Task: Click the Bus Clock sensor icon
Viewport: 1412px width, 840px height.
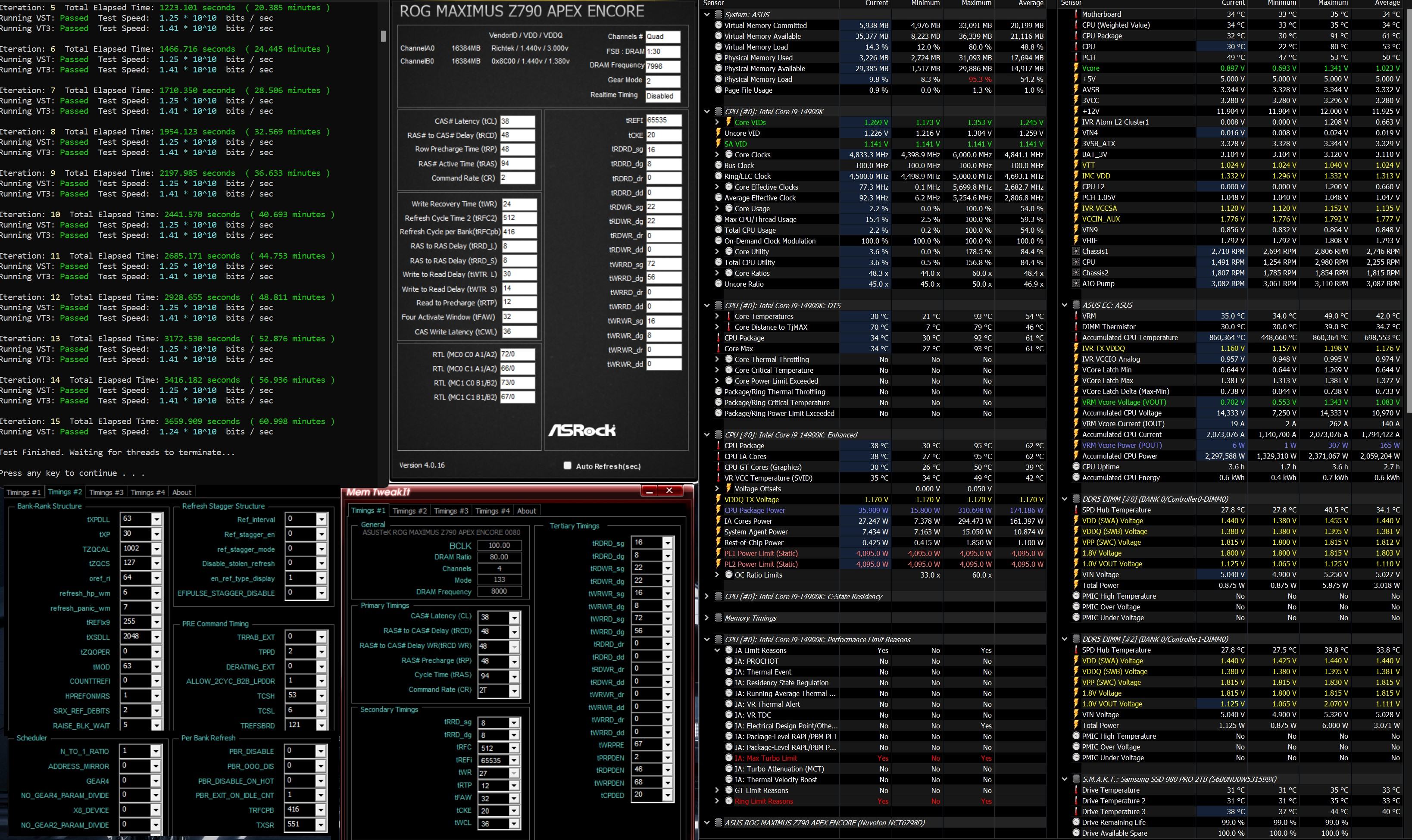Action: click(718, 165)
